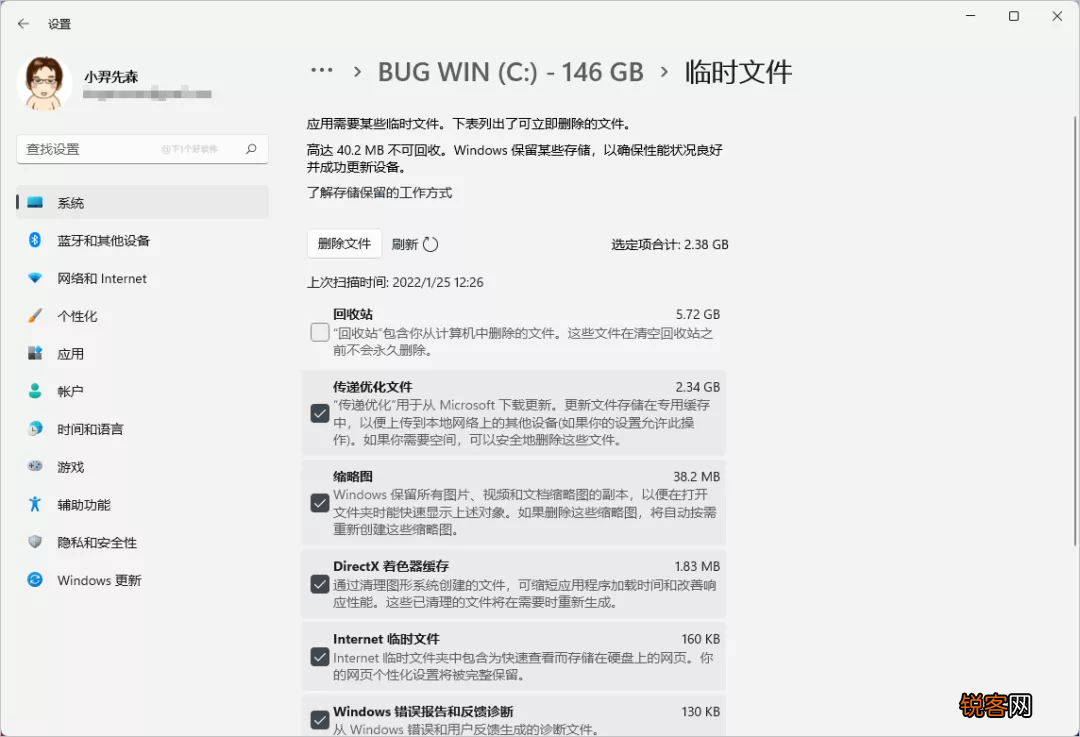Go to BUG WIN (C:) - 146 GB breadcrumb
The image size is (1080, 737).
(510, 72)
